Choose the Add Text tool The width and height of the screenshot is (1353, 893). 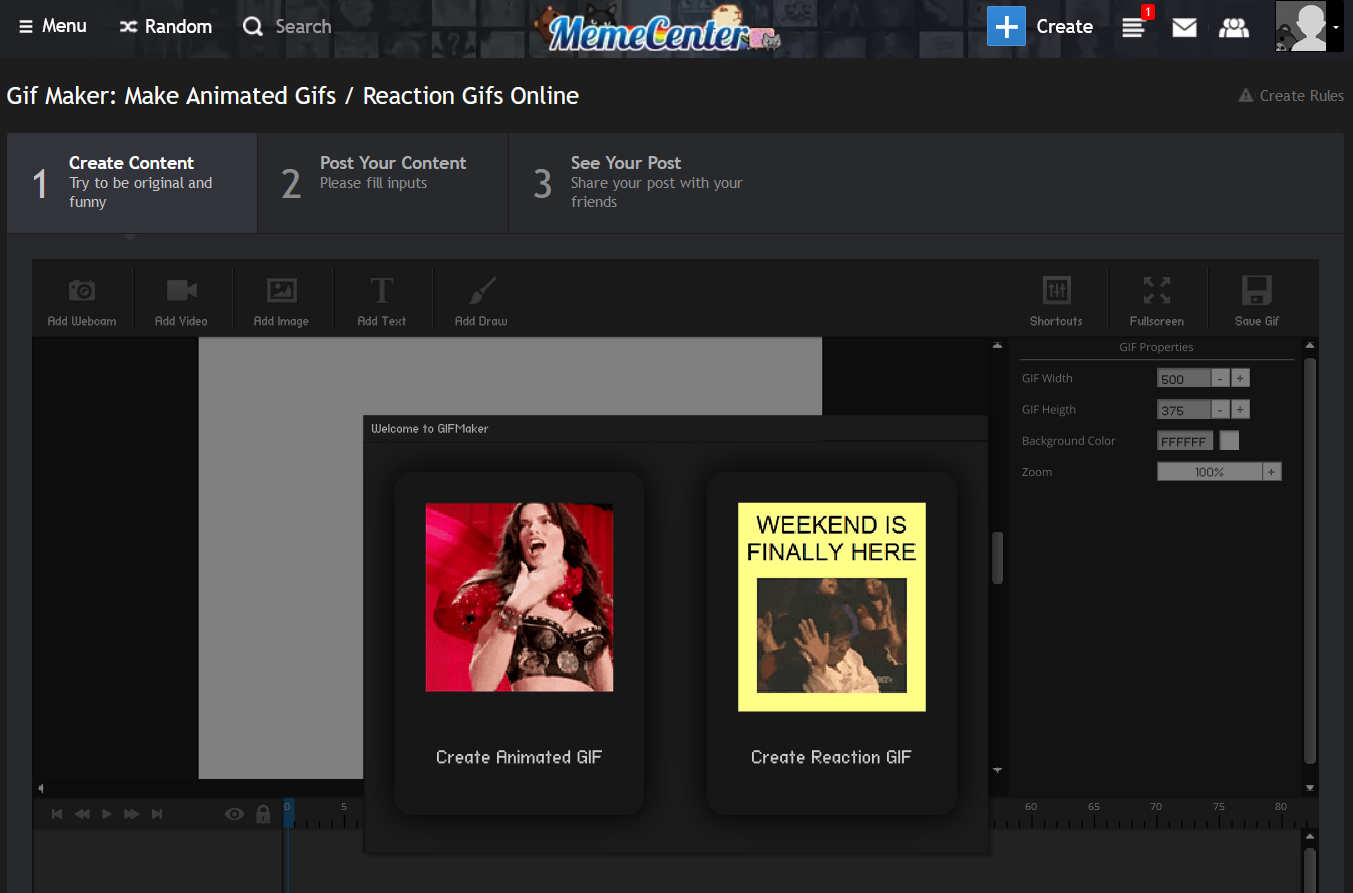point(382,291)
